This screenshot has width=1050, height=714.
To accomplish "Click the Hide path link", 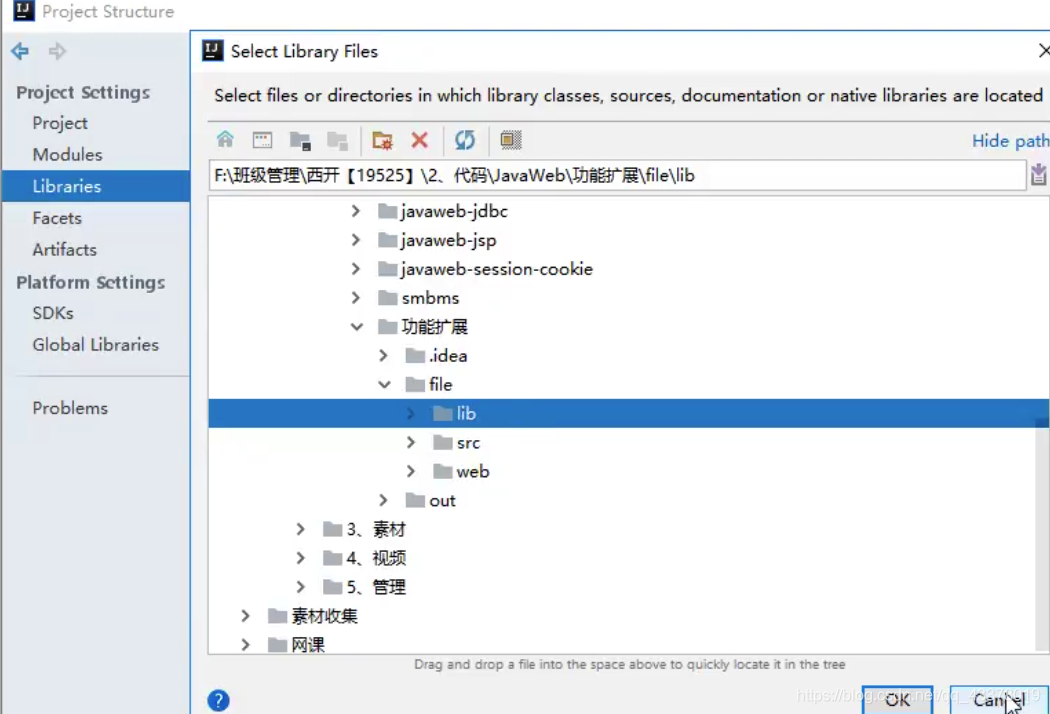I will pos(1010,141).
